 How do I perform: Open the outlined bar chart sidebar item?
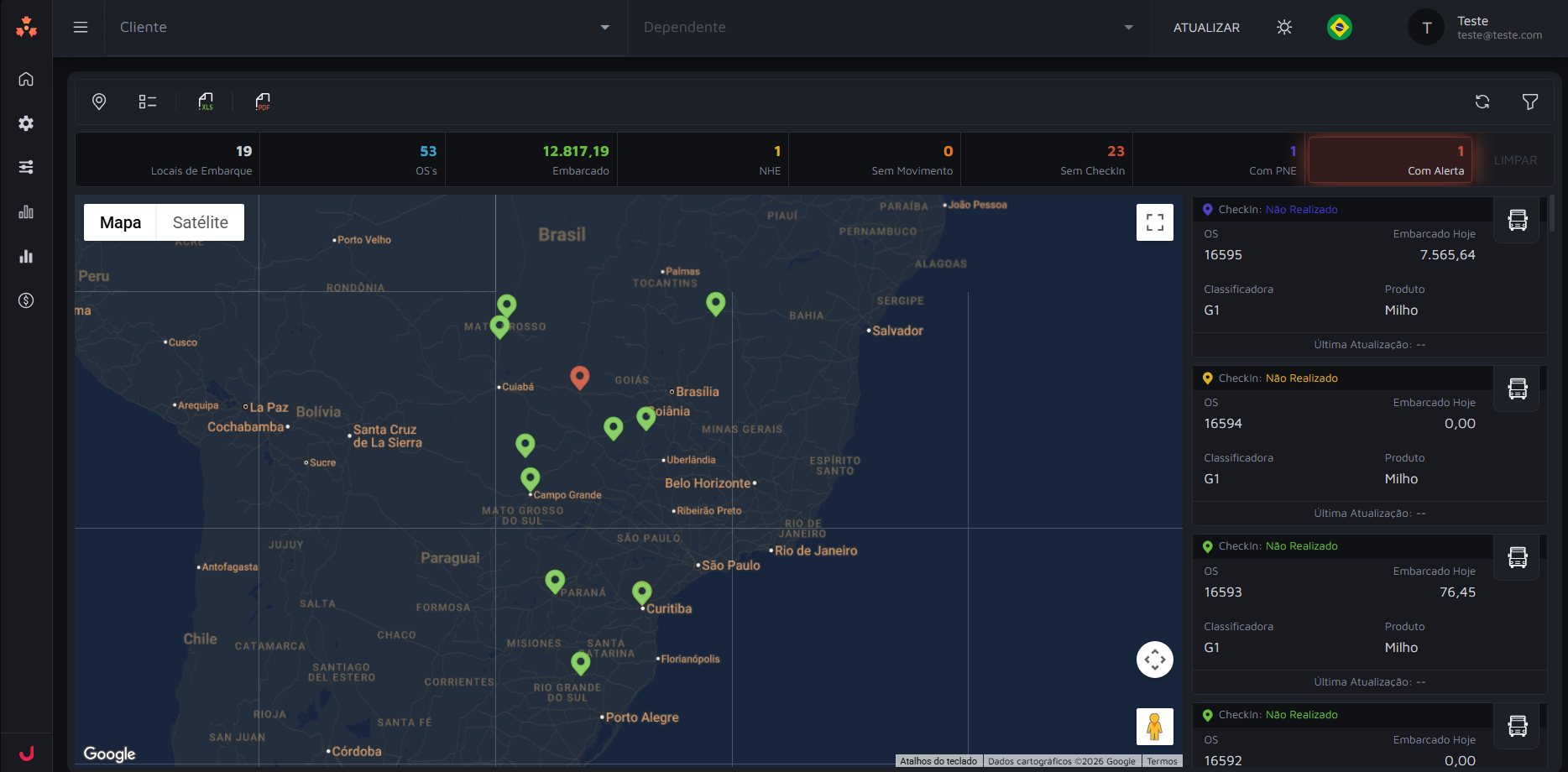coord(26,211)
